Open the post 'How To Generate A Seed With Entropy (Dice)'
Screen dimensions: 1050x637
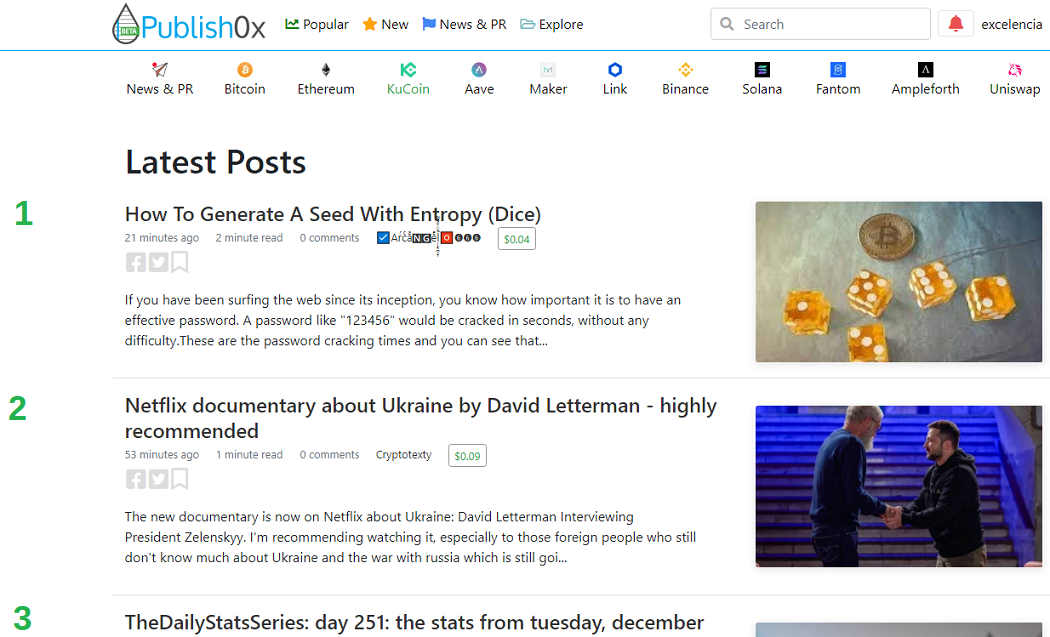(x=333, y=214)
